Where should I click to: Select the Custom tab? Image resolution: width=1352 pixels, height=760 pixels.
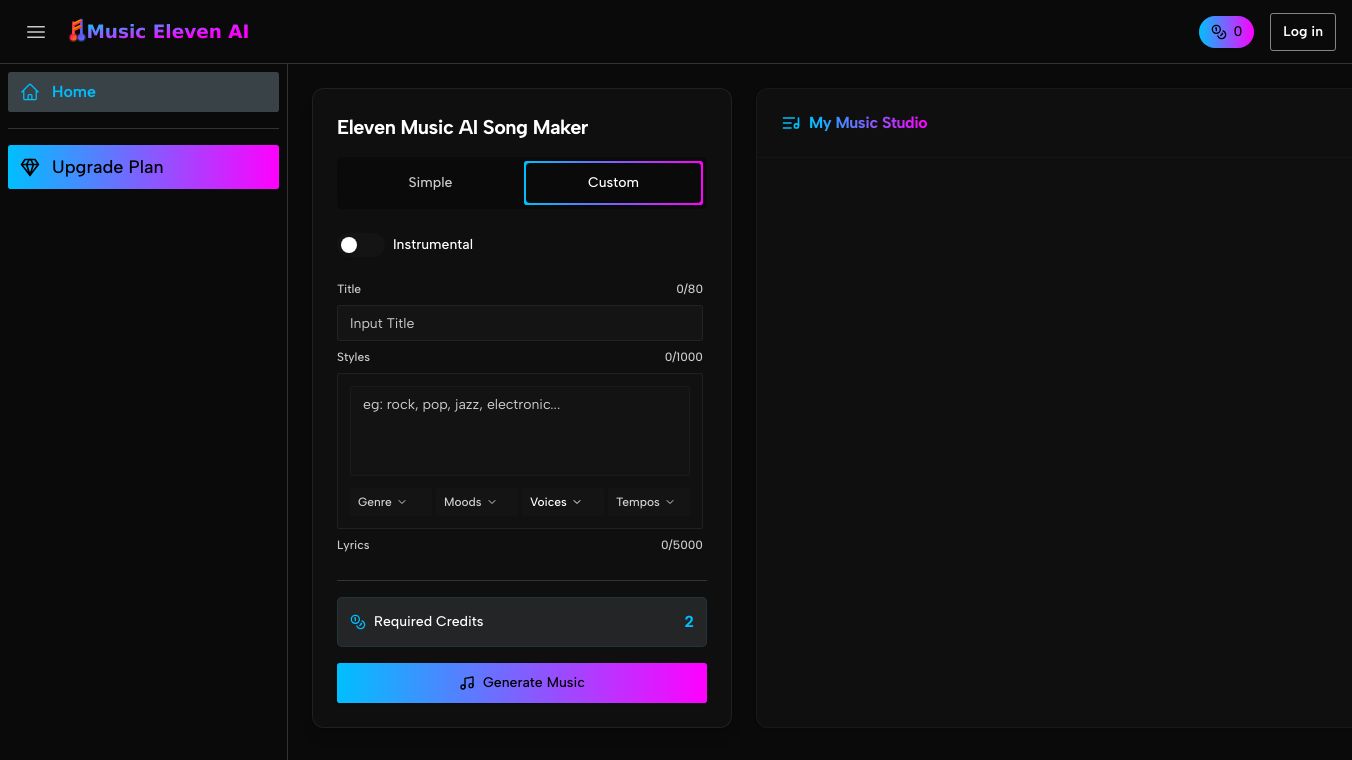pos(613,183)
